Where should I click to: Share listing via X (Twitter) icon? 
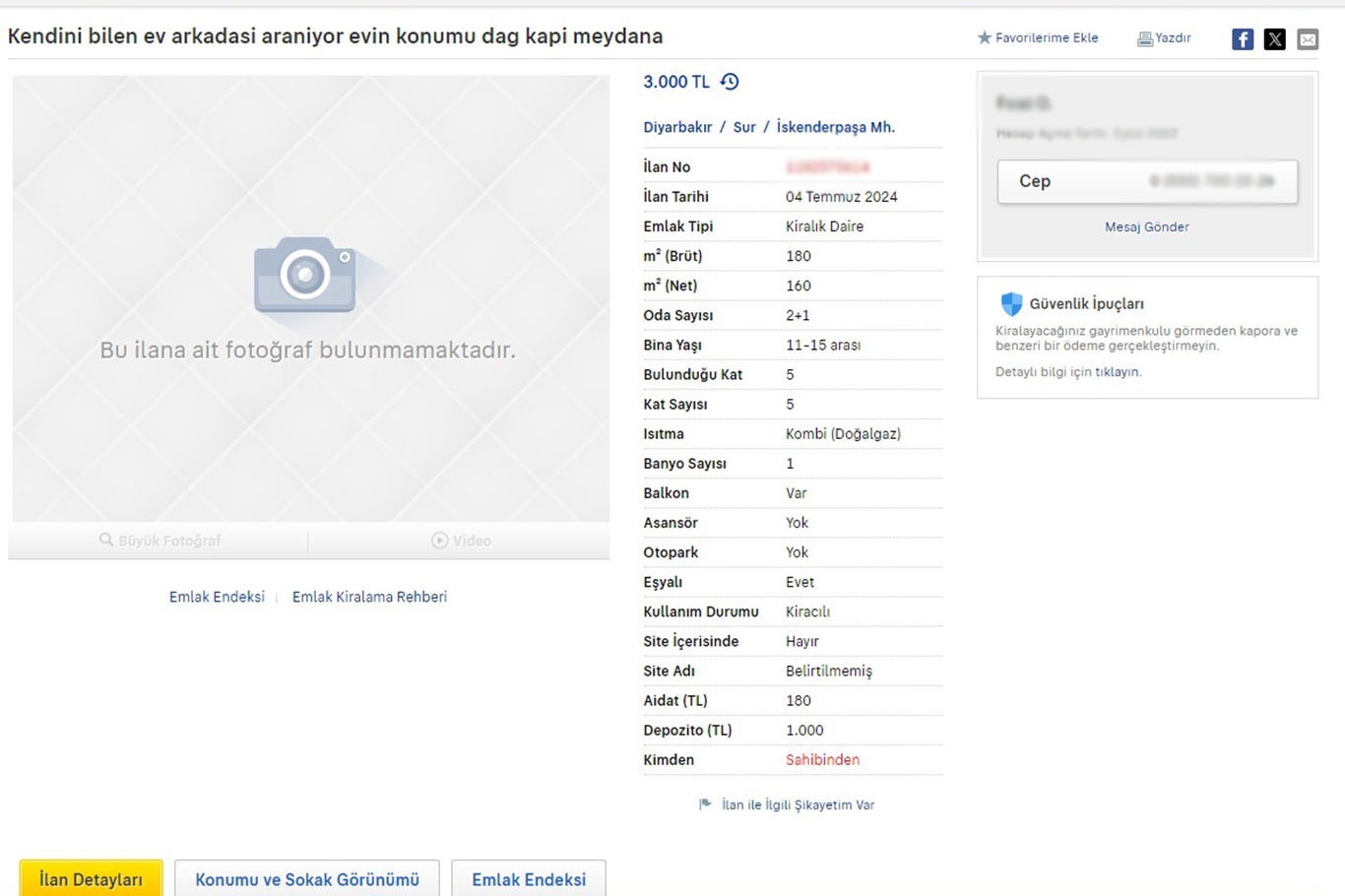click(x=1275, y=39)
